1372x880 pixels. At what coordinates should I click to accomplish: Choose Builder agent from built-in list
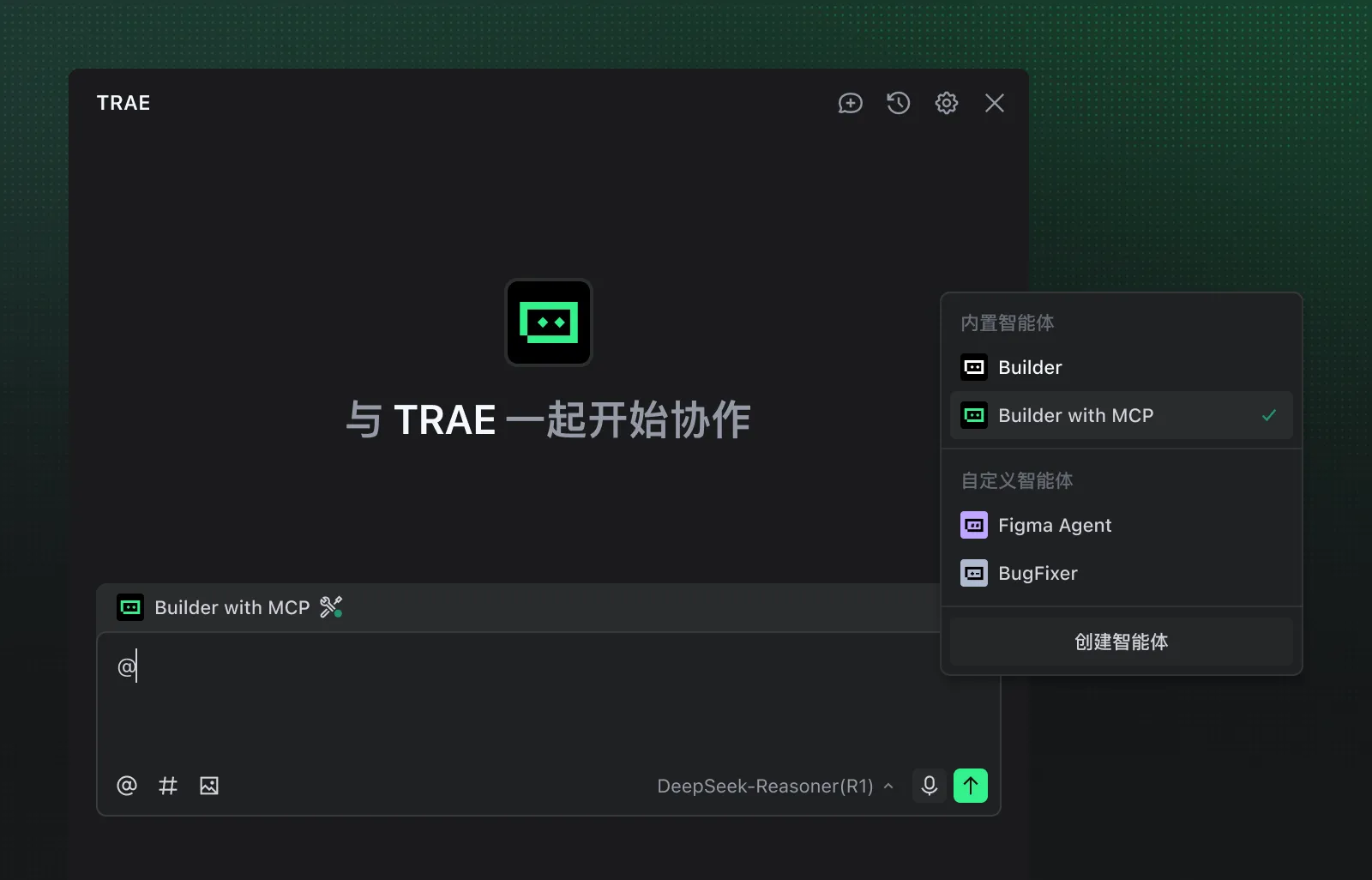click(x=1122, y=367)
